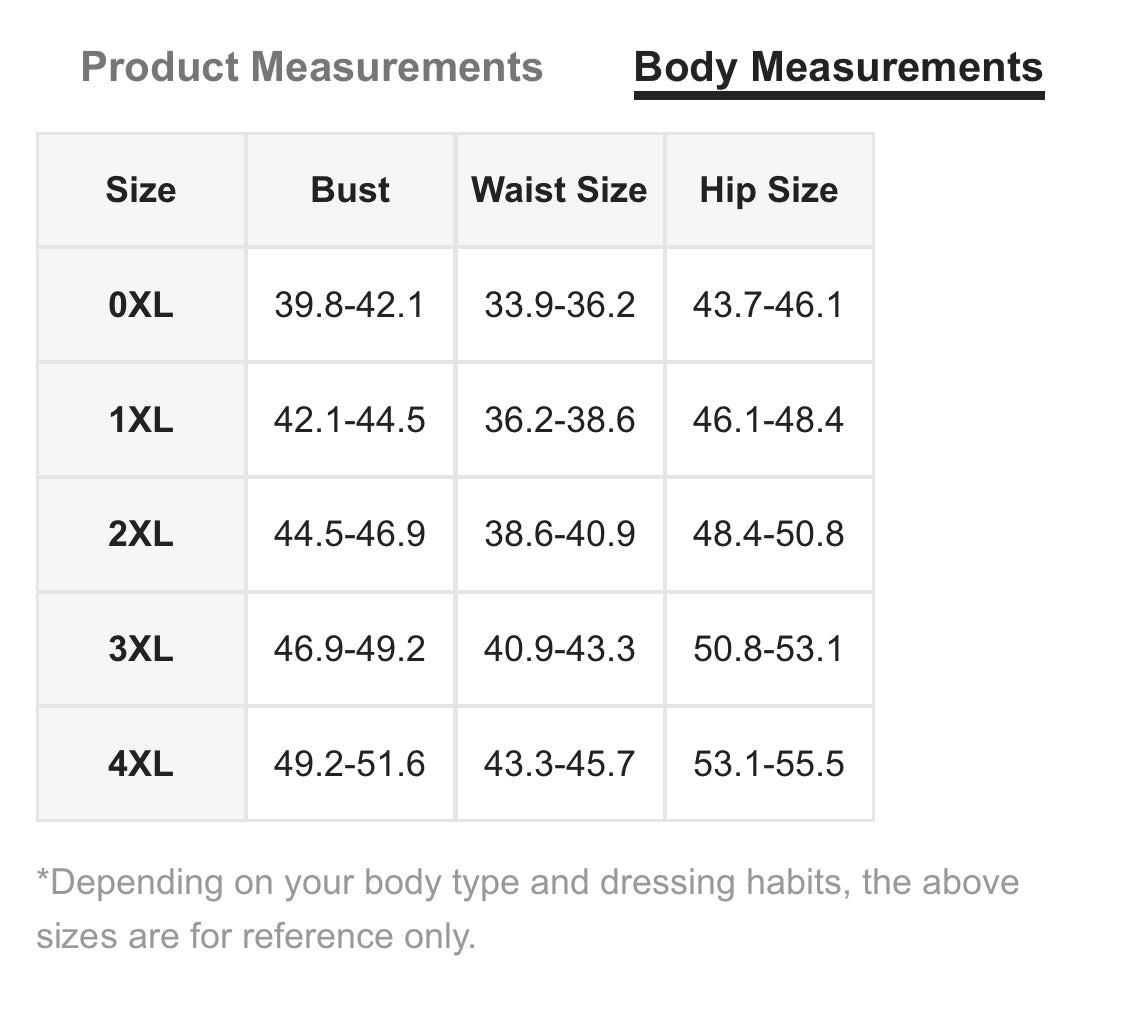Select the 4XL size row label
Viewport: 1125px width, 1019px height.
(x=141, y=764)
